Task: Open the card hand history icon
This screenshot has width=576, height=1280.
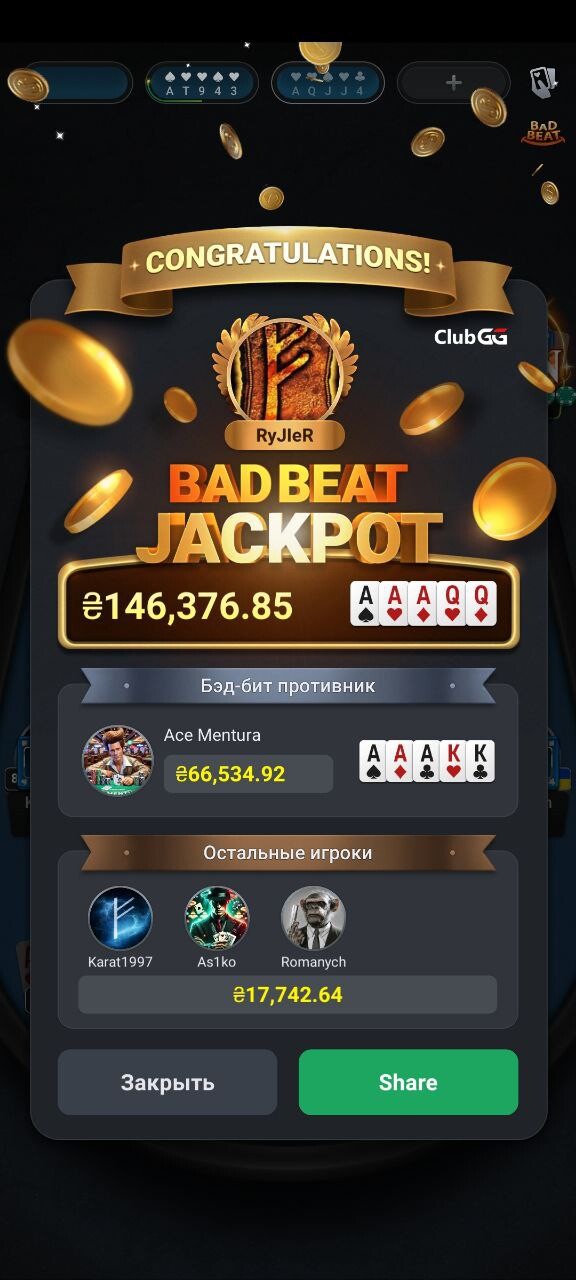Action: click(542, 83)
